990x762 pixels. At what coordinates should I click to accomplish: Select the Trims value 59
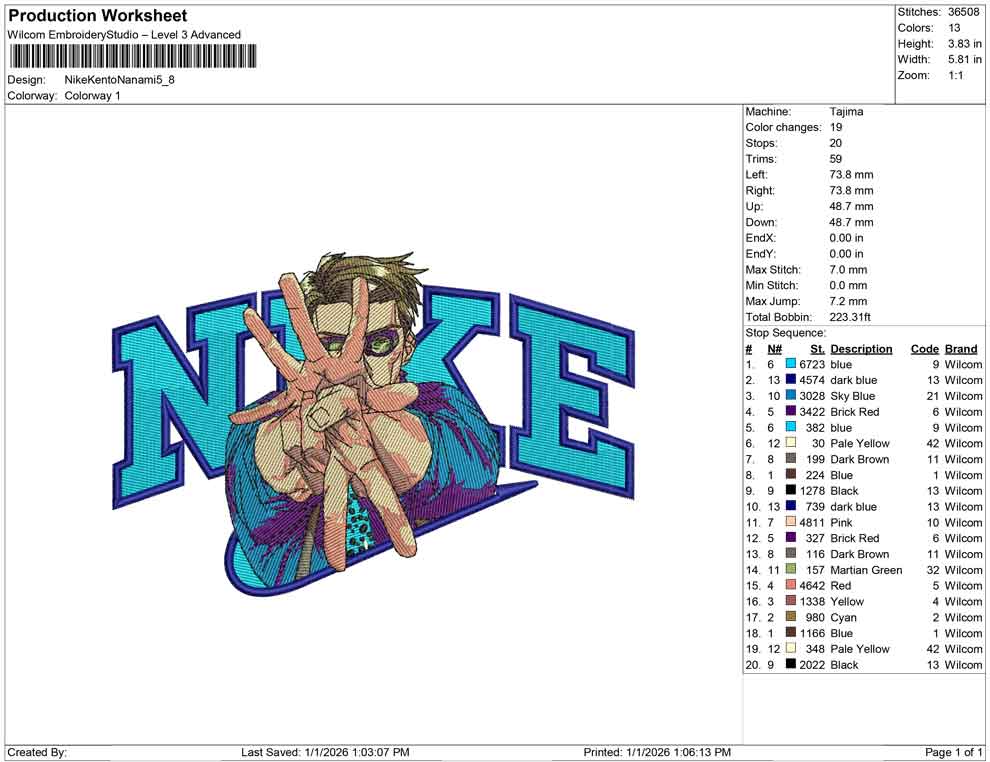click(835, 159)
